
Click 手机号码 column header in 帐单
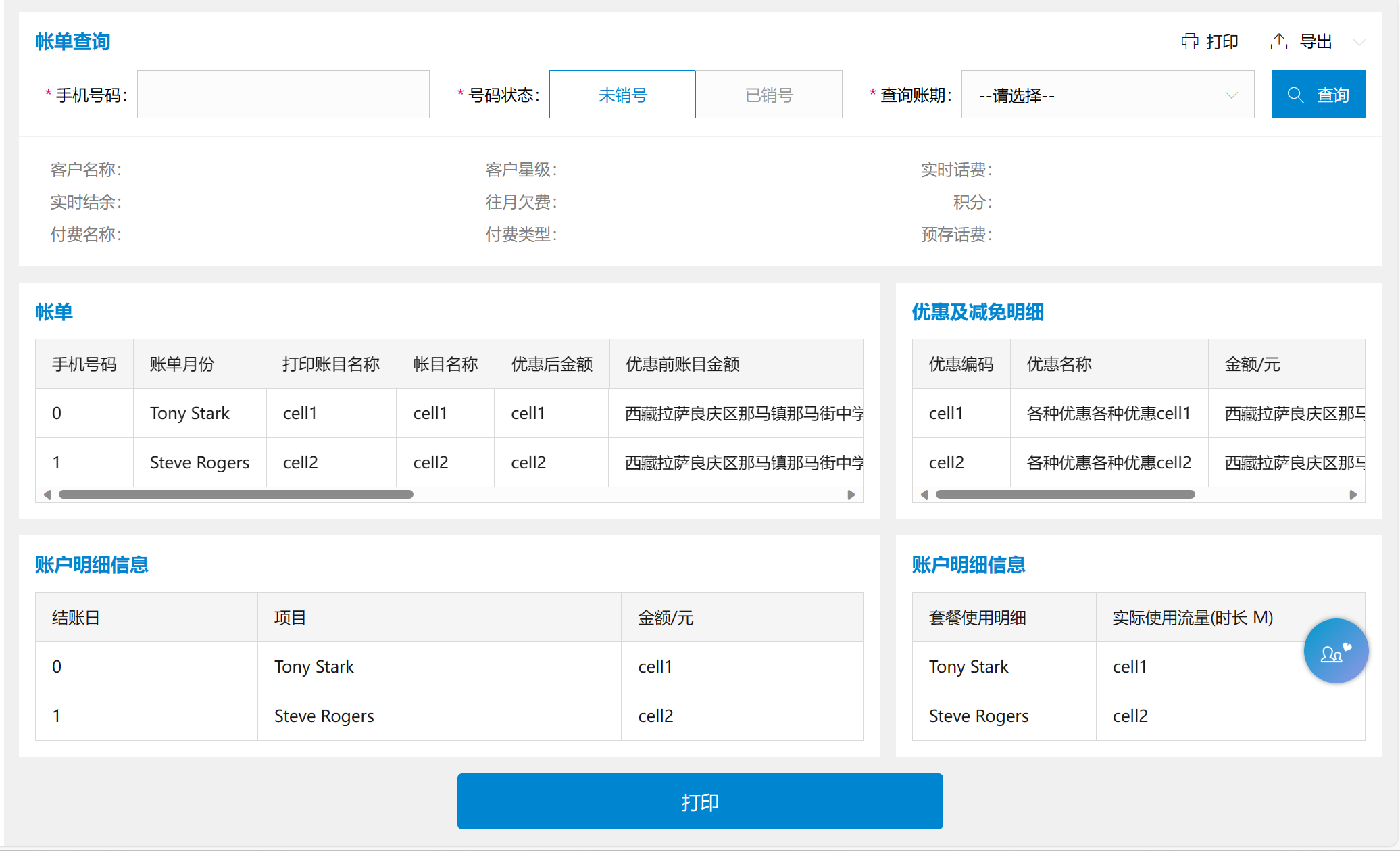point(84,364)
